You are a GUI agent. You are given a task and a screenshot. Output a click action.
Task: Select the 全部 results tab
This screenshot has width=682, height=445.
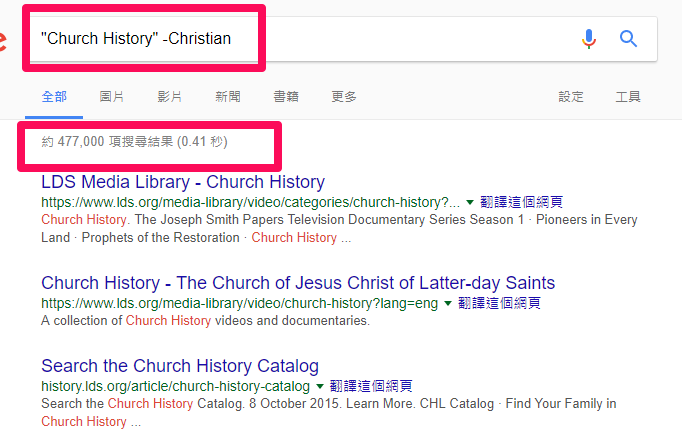pos(54,96)
